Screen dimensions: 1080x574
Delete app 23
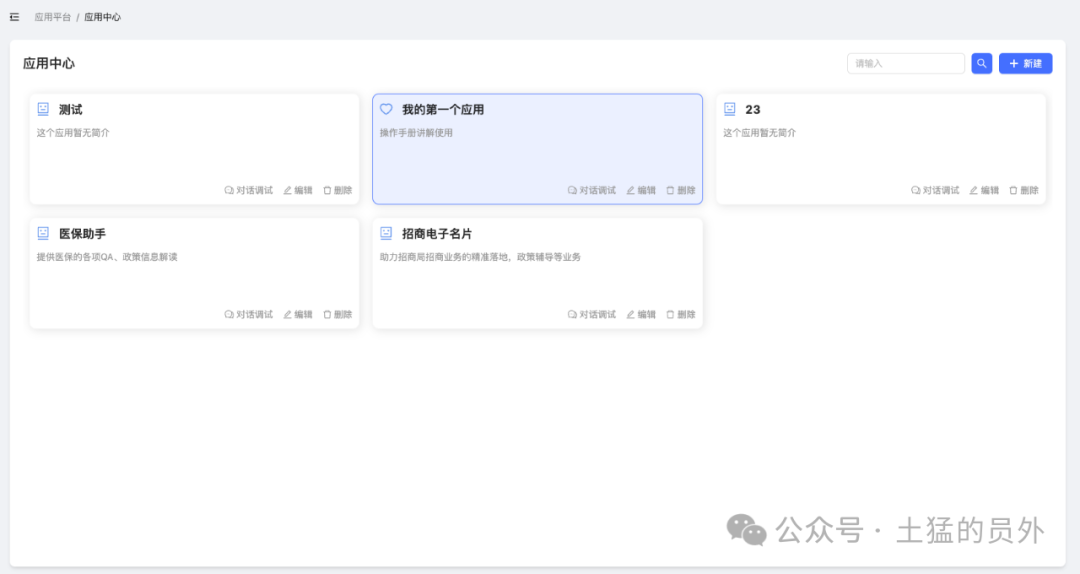(1024, 190)
